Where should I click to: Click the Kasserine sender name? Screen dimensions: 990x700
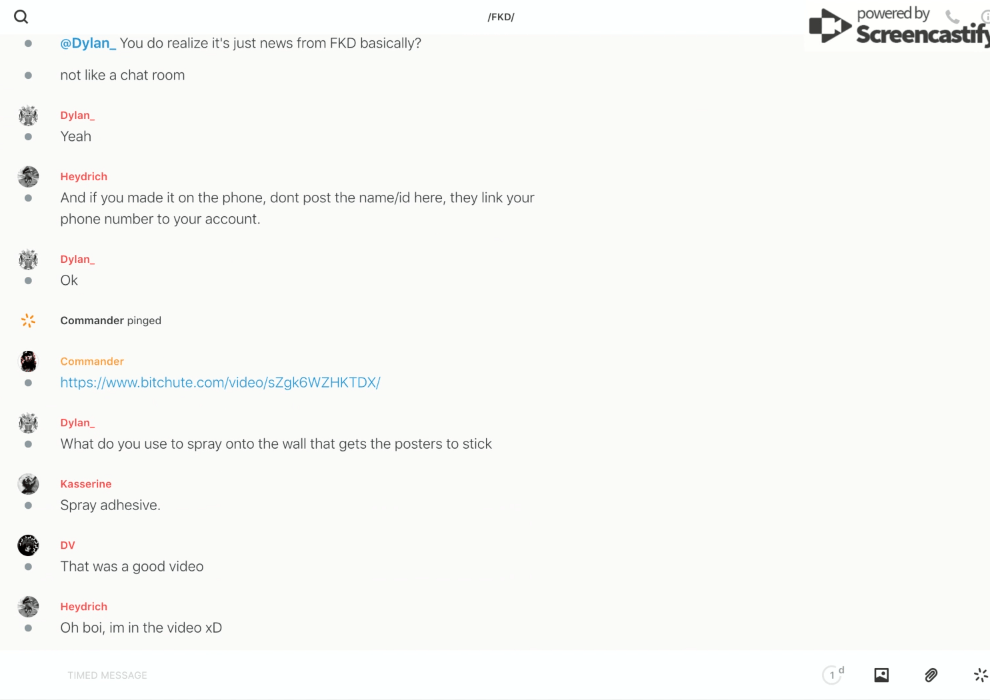coord(86,484)
